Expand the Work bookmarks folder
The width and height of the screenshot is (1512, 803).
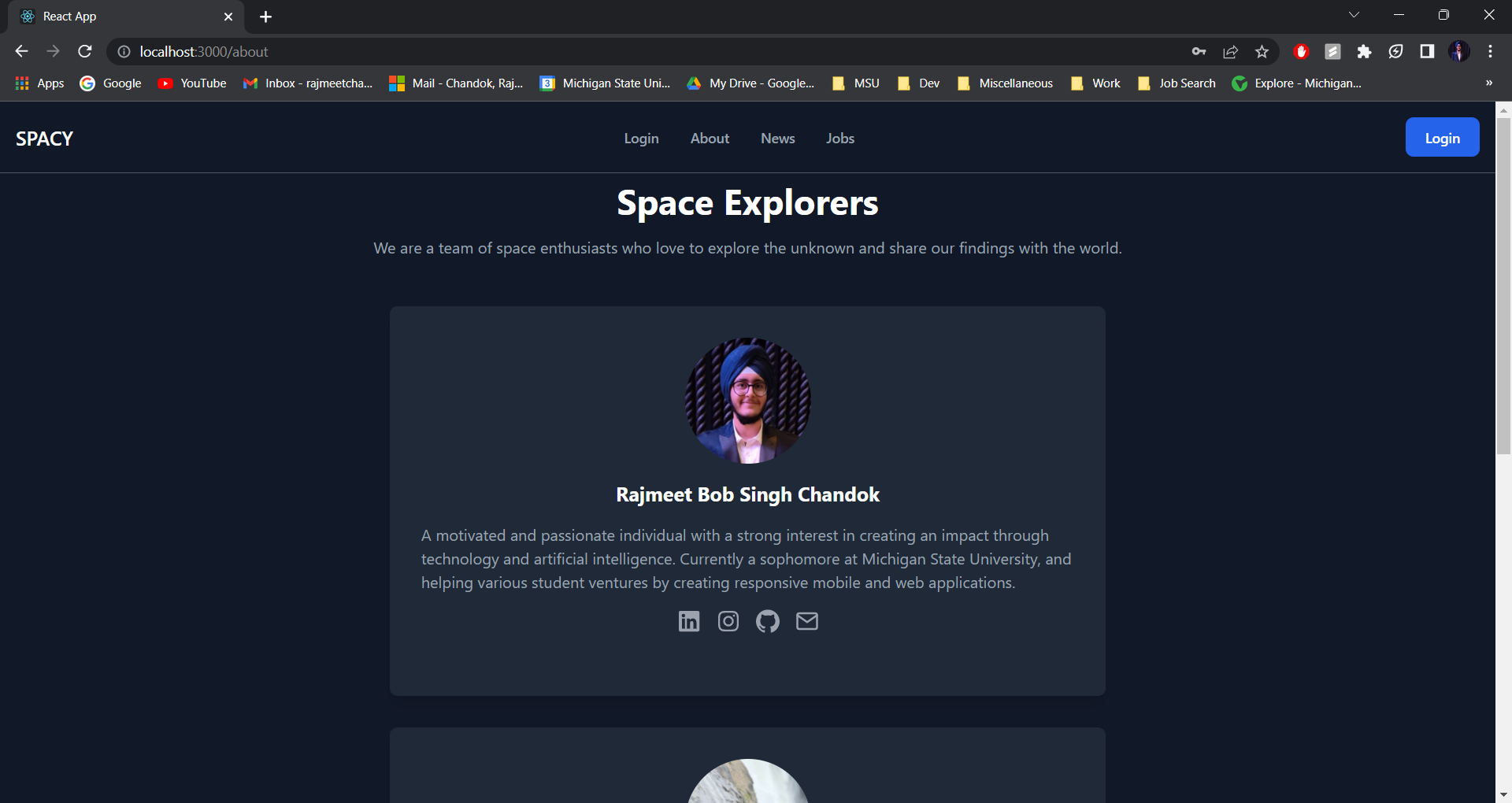[1095, 83]
